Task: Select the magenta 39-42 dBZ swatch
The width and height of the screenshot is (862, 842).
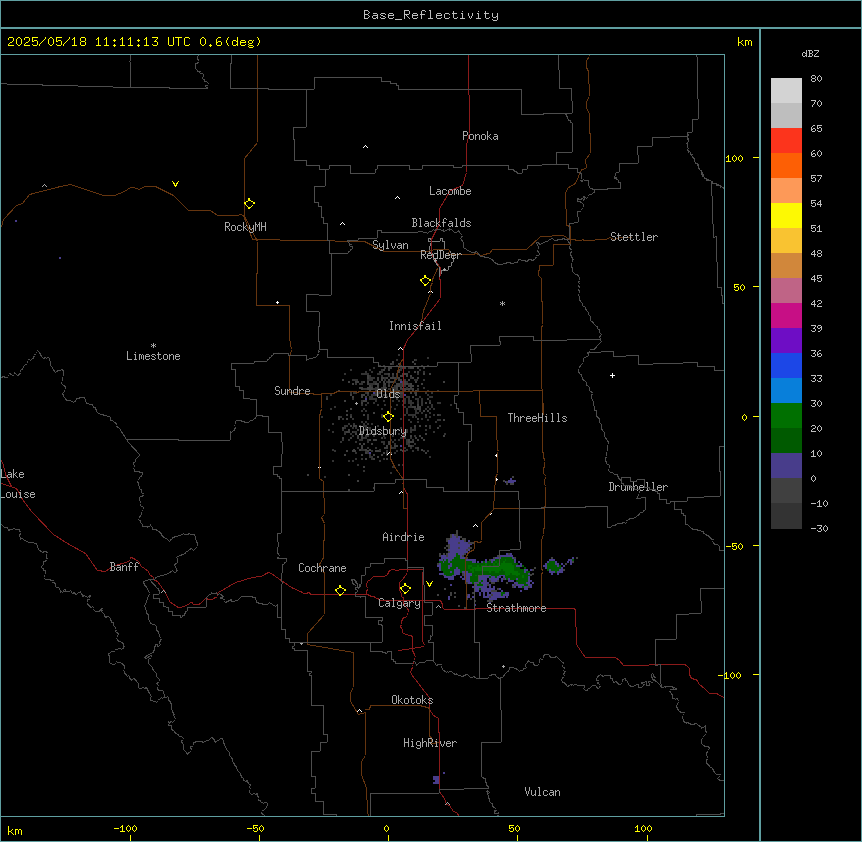Action: point(786,315)
